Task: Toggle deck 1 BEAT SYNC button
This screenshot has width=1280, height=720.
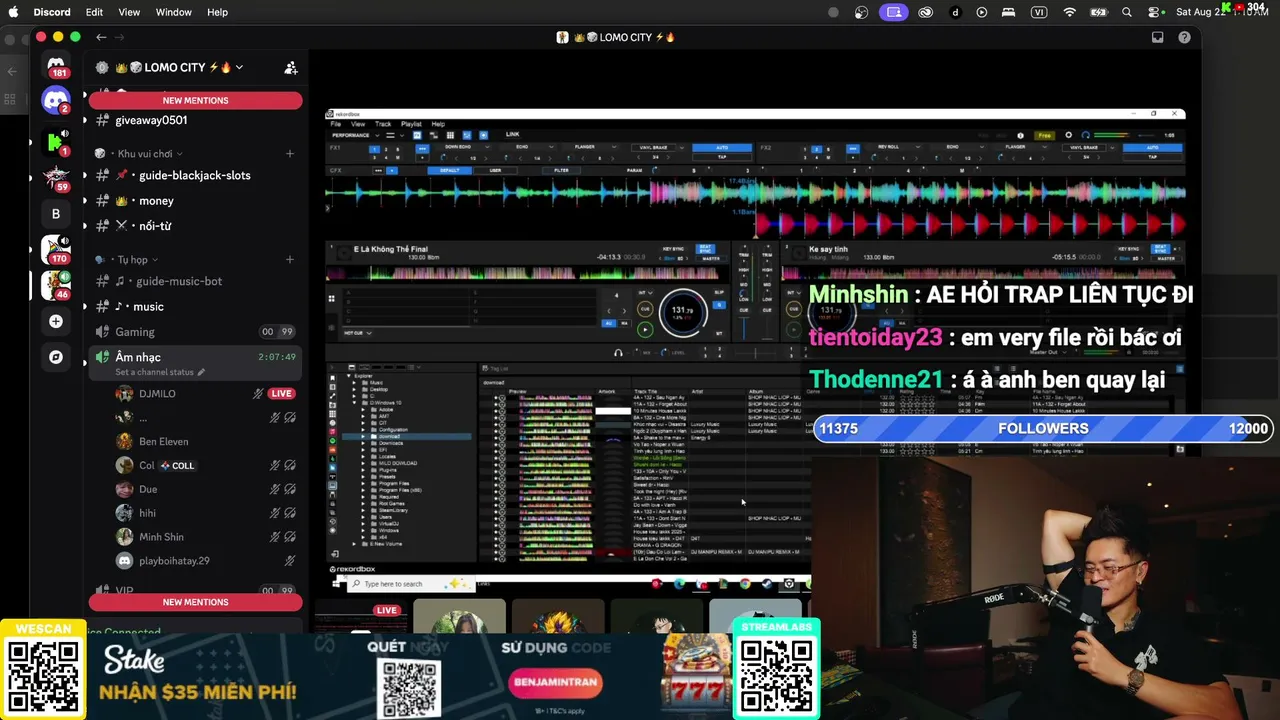Action: [705, 249]
